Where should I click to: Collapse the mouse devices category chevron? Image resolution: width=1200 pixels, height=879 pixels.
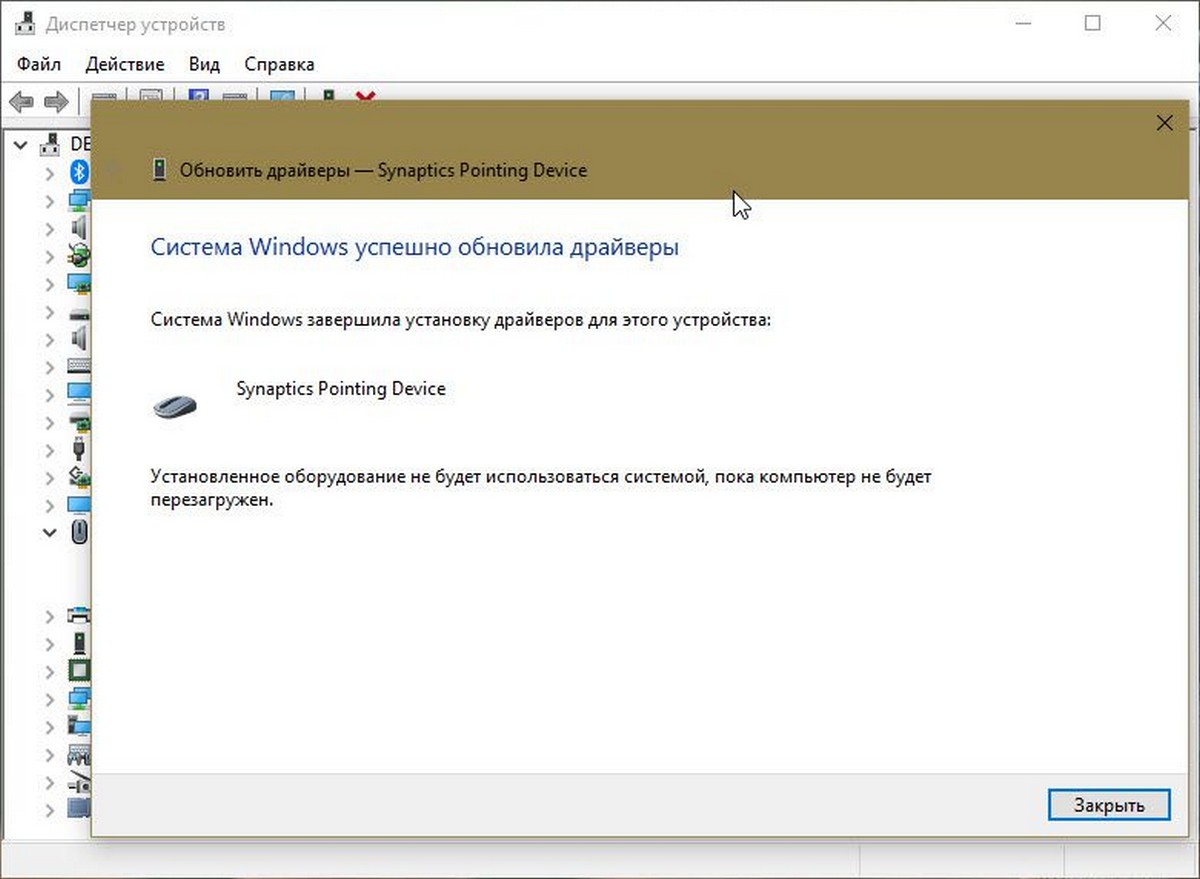point(50,533)
